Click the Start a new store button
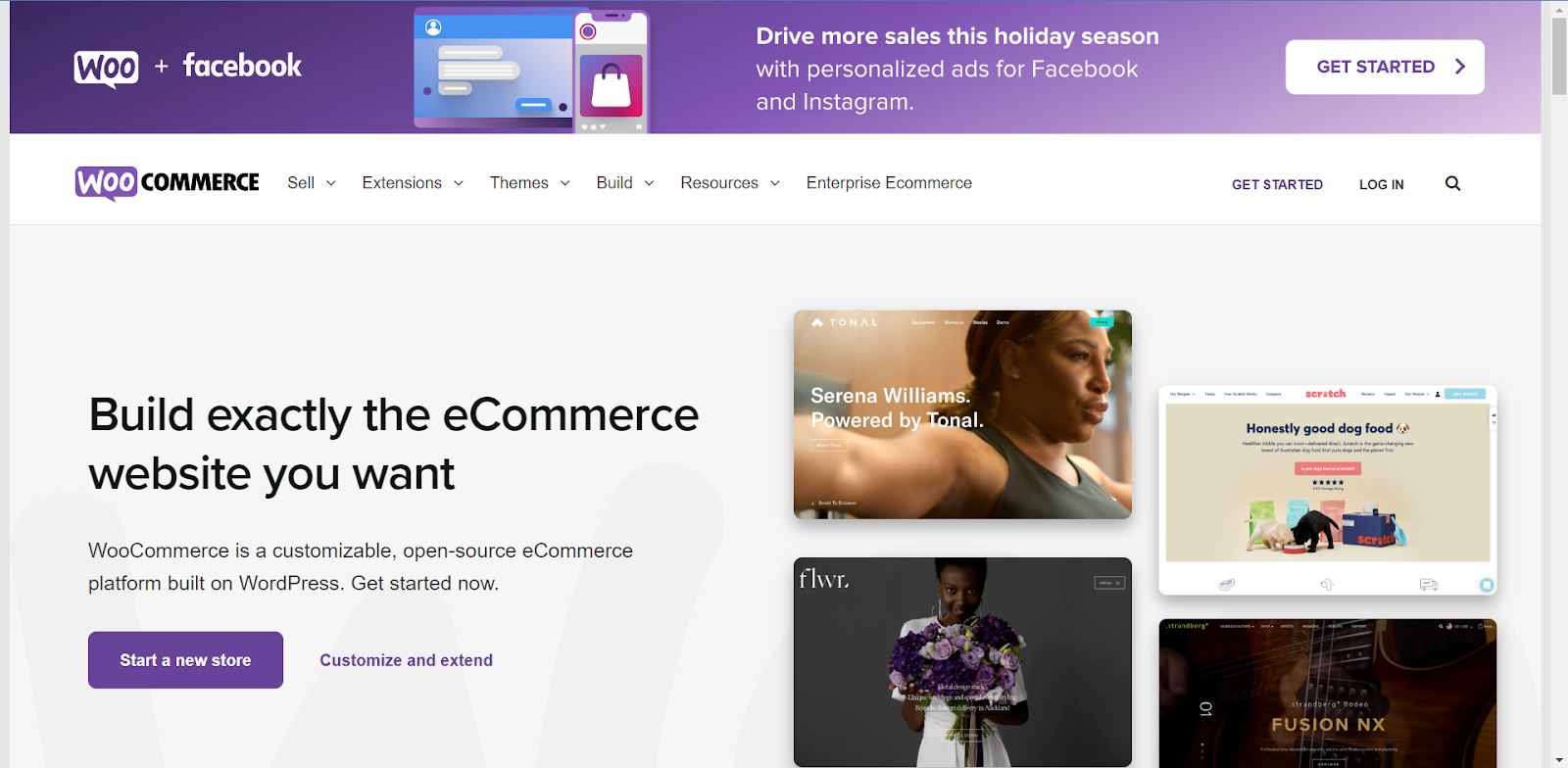The width and height of the screenshot is (1568, 768). click(185, 660)
